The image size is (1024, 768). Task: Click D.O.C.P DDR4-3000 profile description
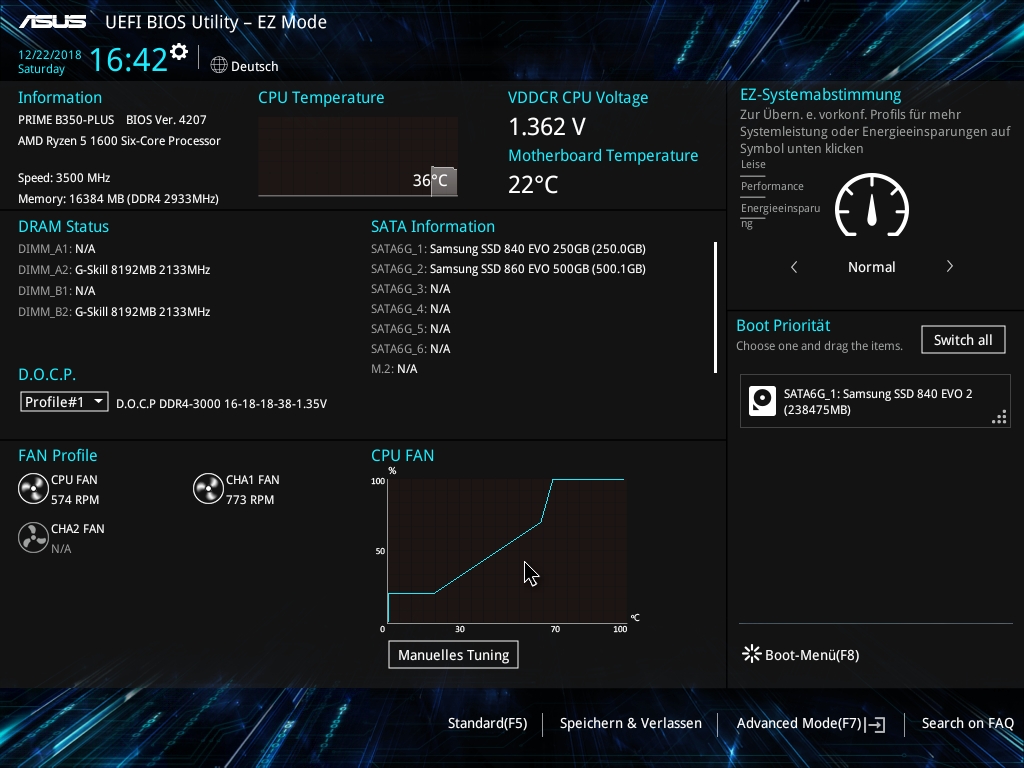point(221,404)
